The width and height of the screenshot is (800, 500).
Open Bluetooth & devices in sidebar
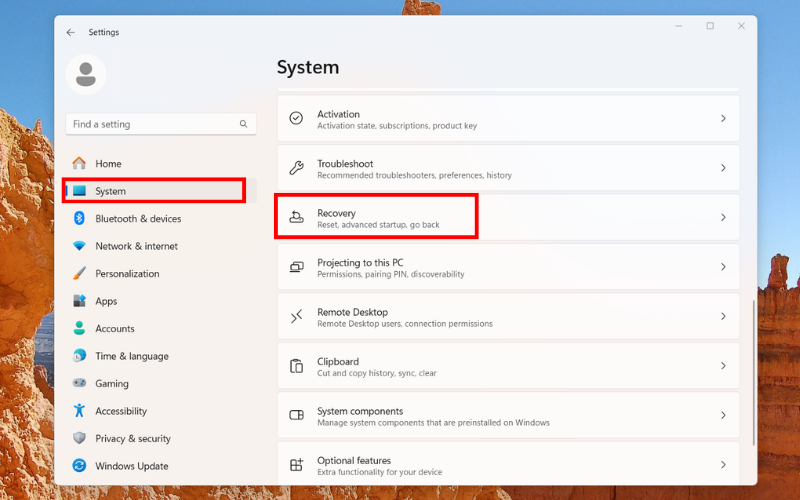coord(138,218)
